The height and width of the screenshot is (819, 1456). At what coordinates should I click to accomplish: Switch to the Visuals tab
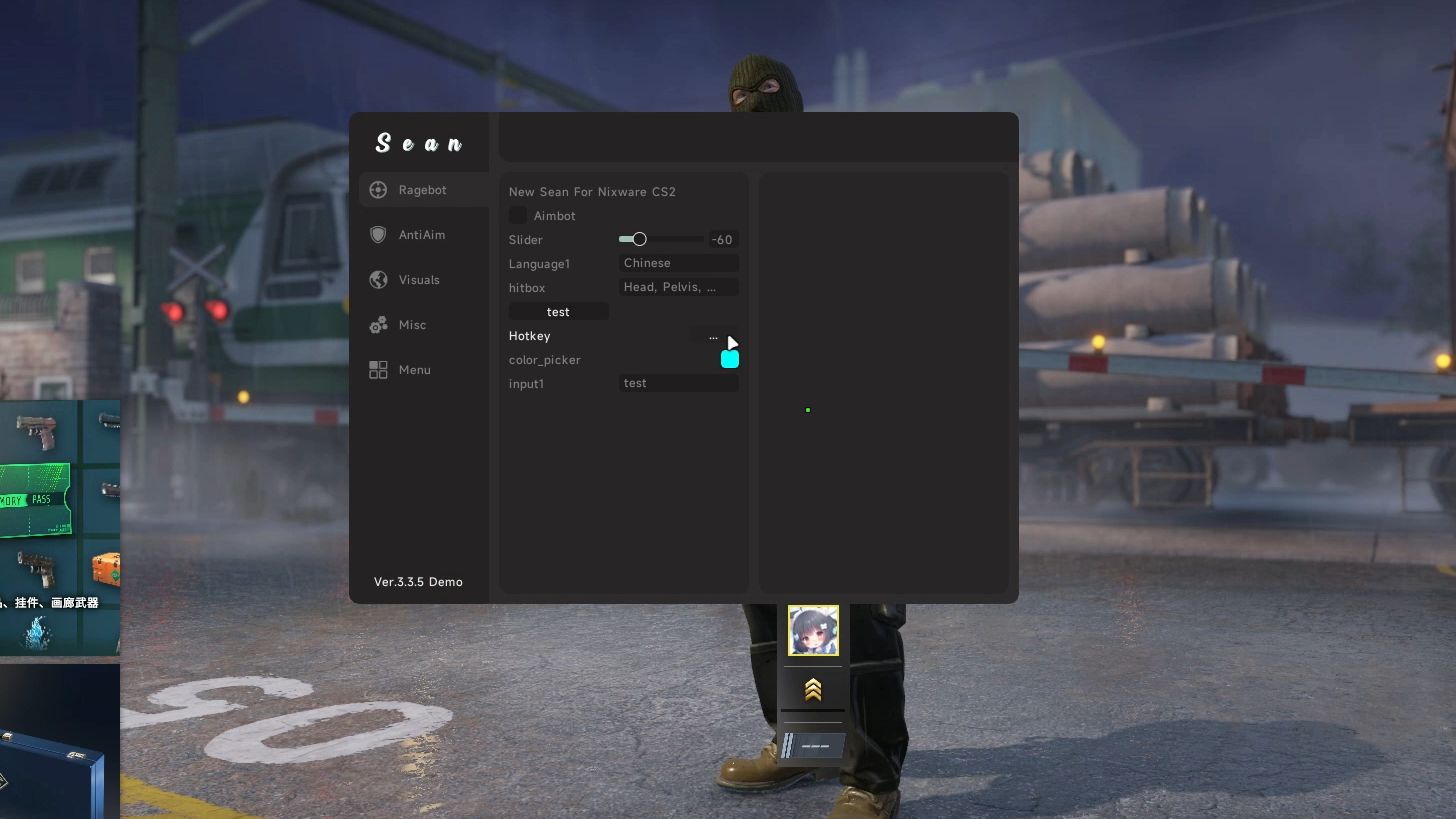(419, 279)
